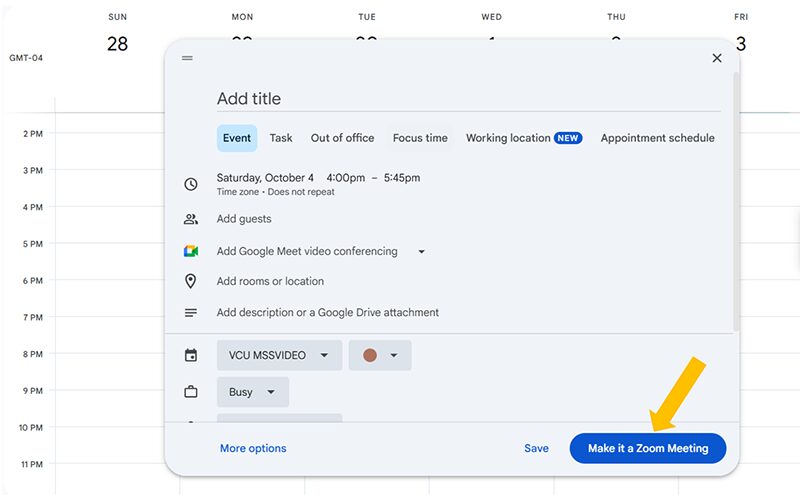Close the event creation dialog
This screenshot has width=800, height=500.
[x=716, y=58]
